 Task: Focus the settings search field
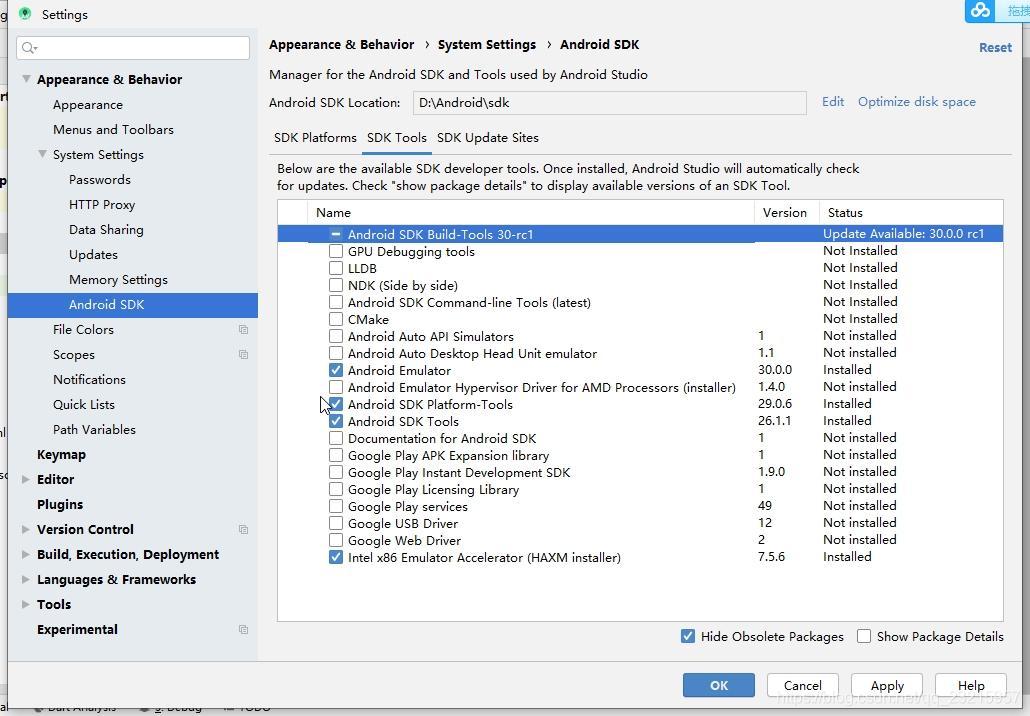point(133,48)
